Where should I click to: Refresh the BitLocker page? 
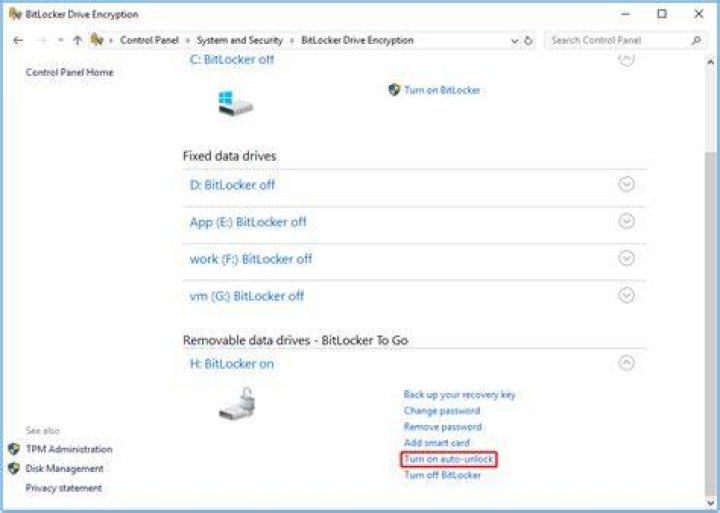pos(529,40)
